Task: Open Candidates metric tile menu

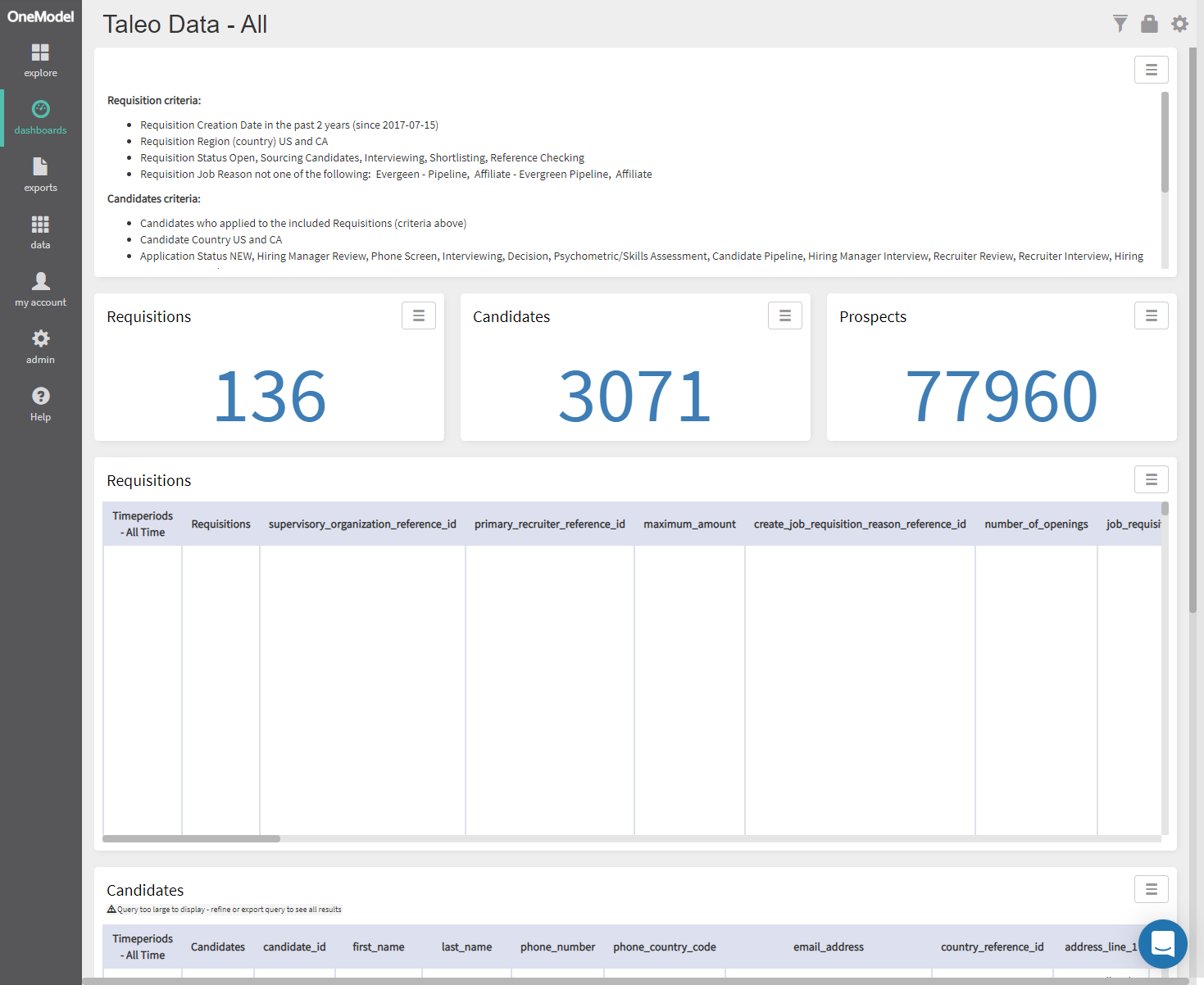Action: click(x=784, y=315)
